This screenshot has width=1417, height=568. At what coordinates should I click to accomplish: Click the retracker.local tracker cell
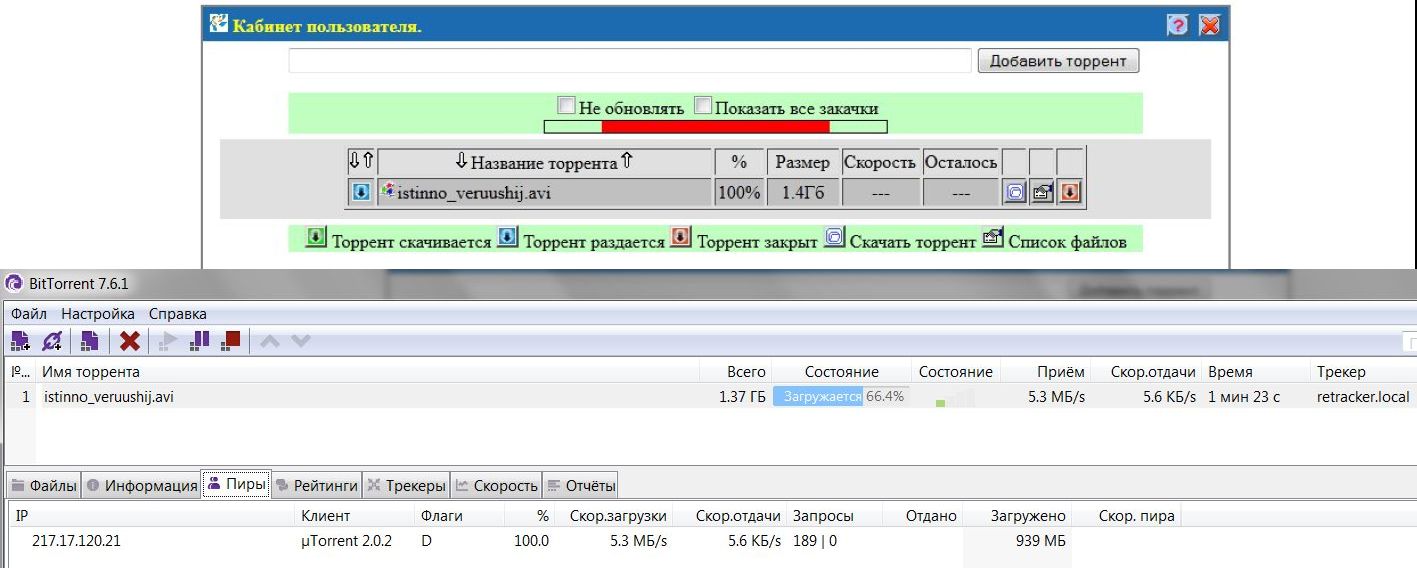1363,397
